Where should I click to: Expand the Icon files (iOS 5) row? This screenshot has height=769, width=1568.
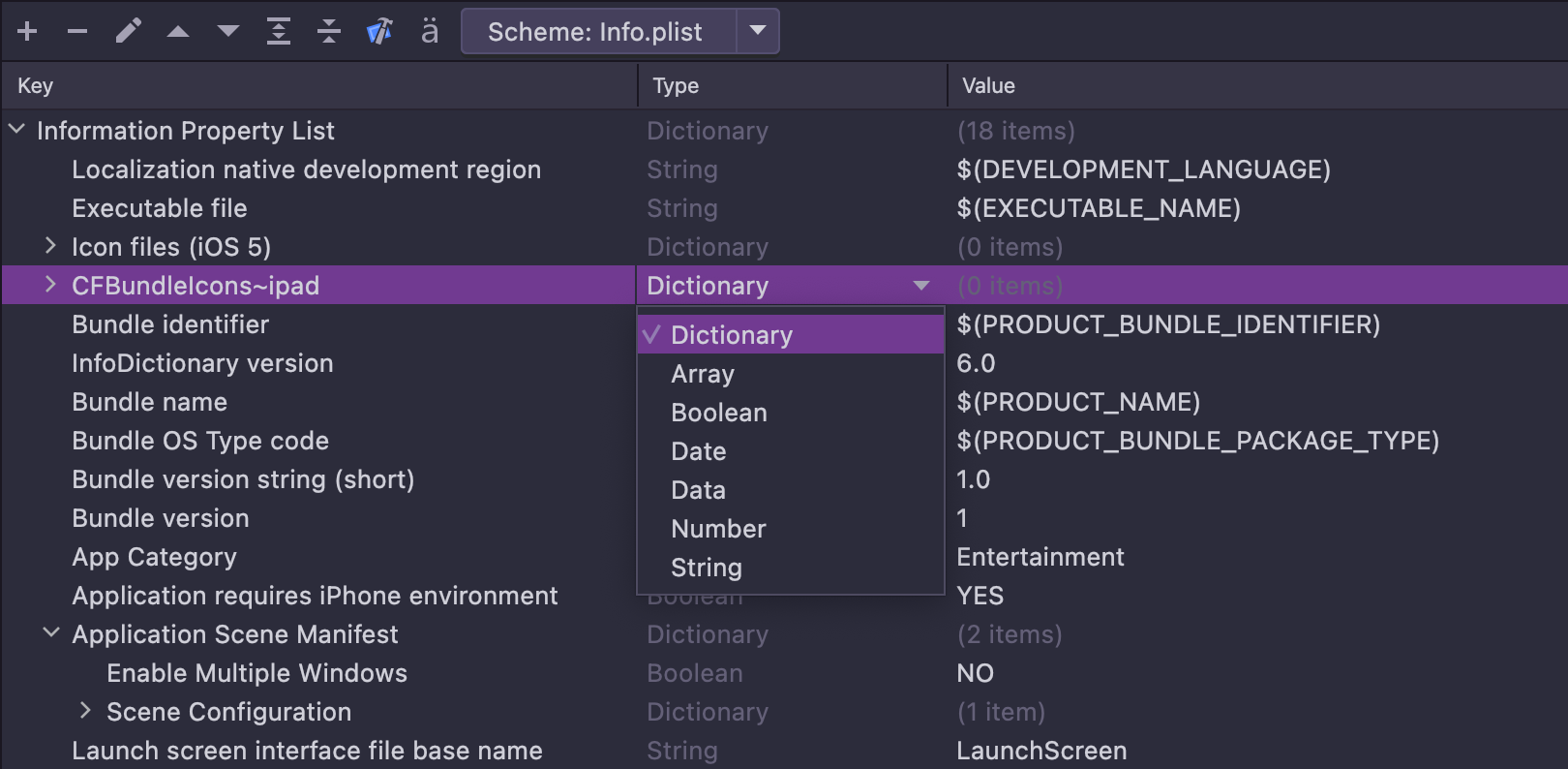click(51, 246)
